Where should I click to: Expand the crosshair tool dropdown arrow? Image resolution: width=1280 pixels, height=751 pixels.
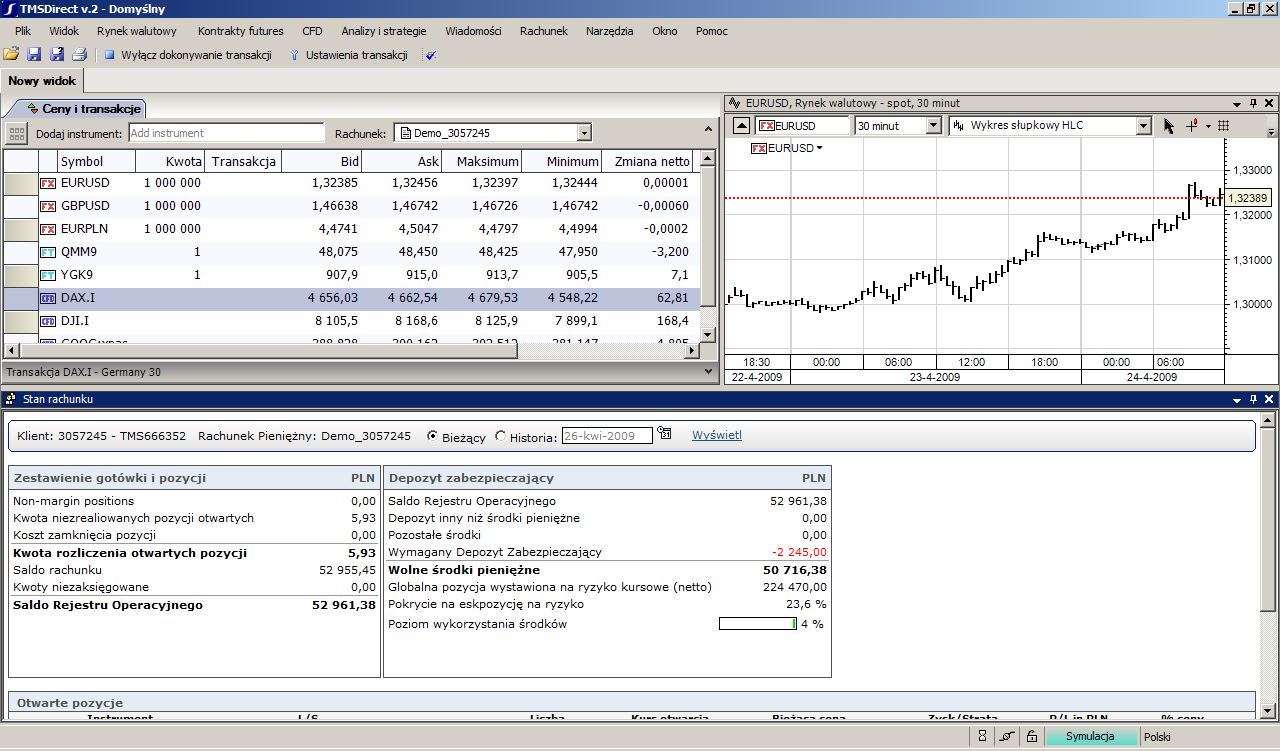coord(1208,126)
